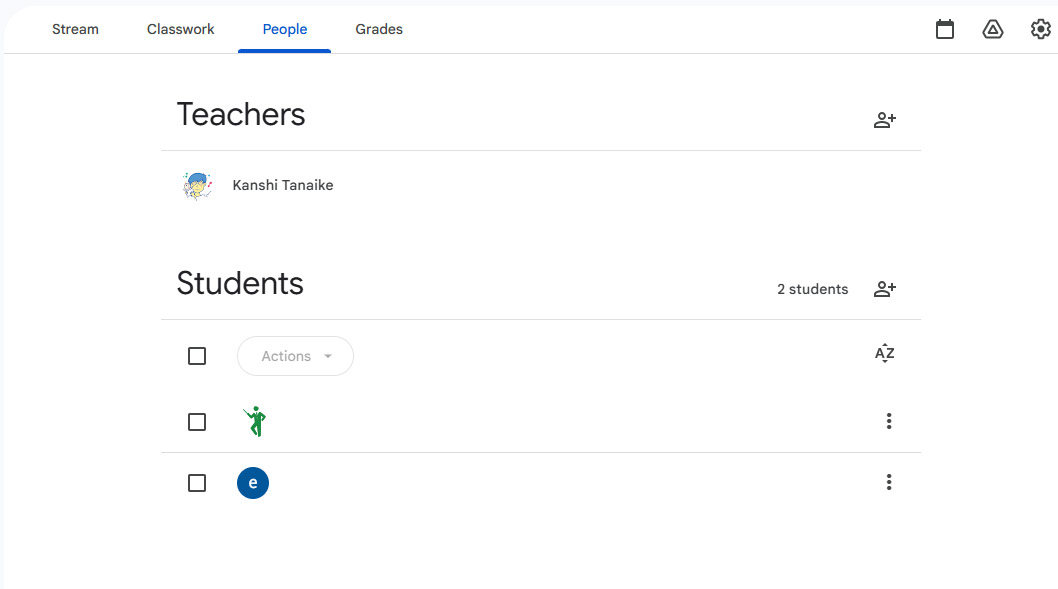The height and width of the screenshot is (589, 1058).
Task: Expand the Actions dropdown
Action: coord(296,356)
